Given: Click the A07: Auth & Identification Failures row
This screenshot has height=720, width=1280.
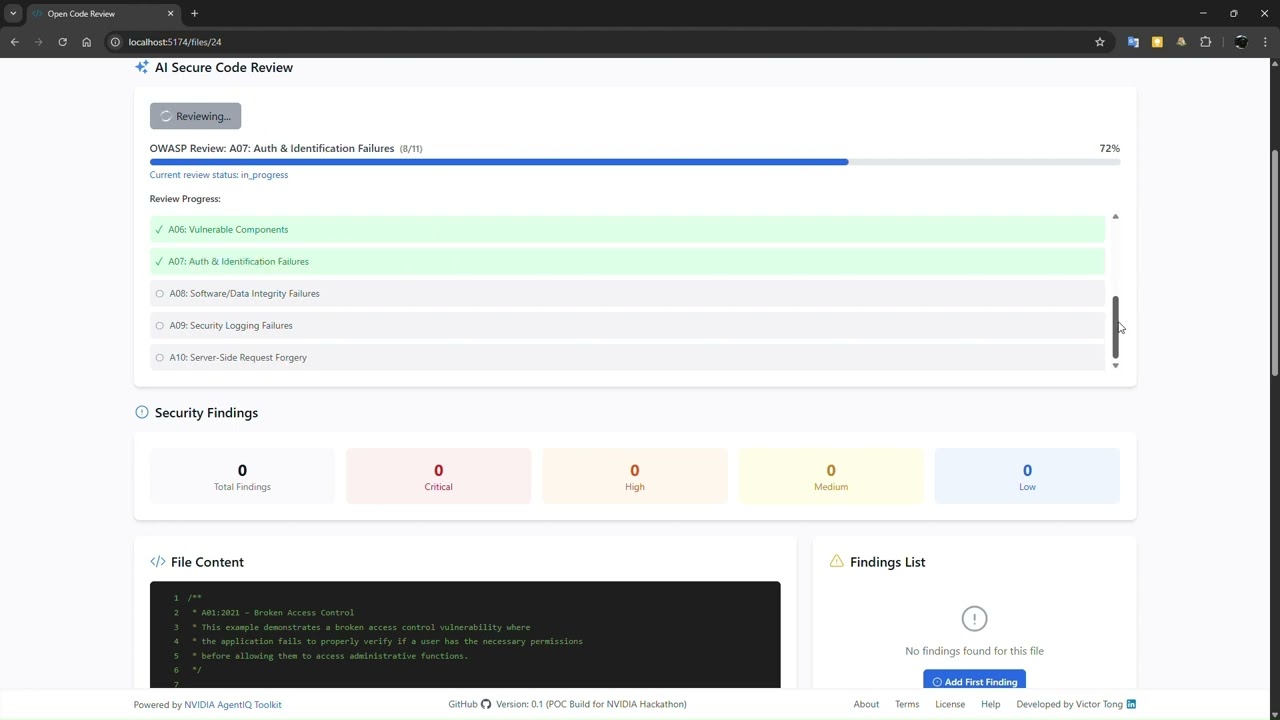Looking at the screenshot, I should [x=627, y=261].
